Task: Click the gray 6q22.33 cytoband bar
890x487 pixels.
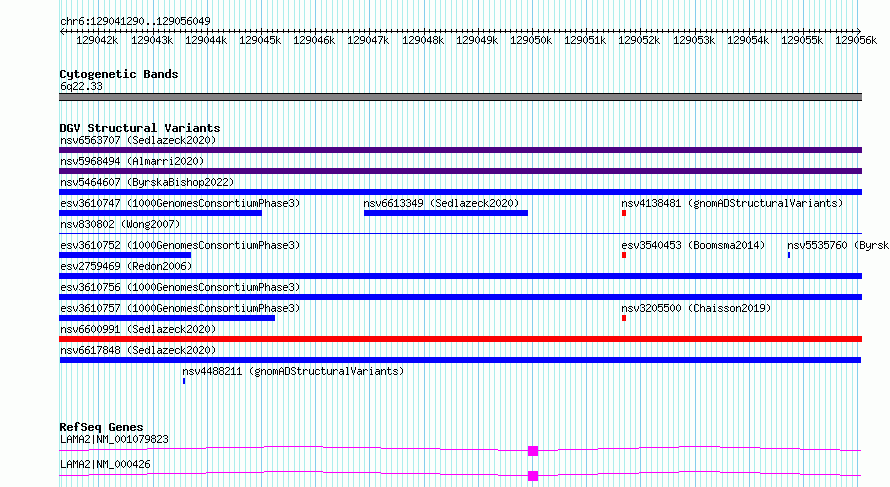Action: point(460,97)
